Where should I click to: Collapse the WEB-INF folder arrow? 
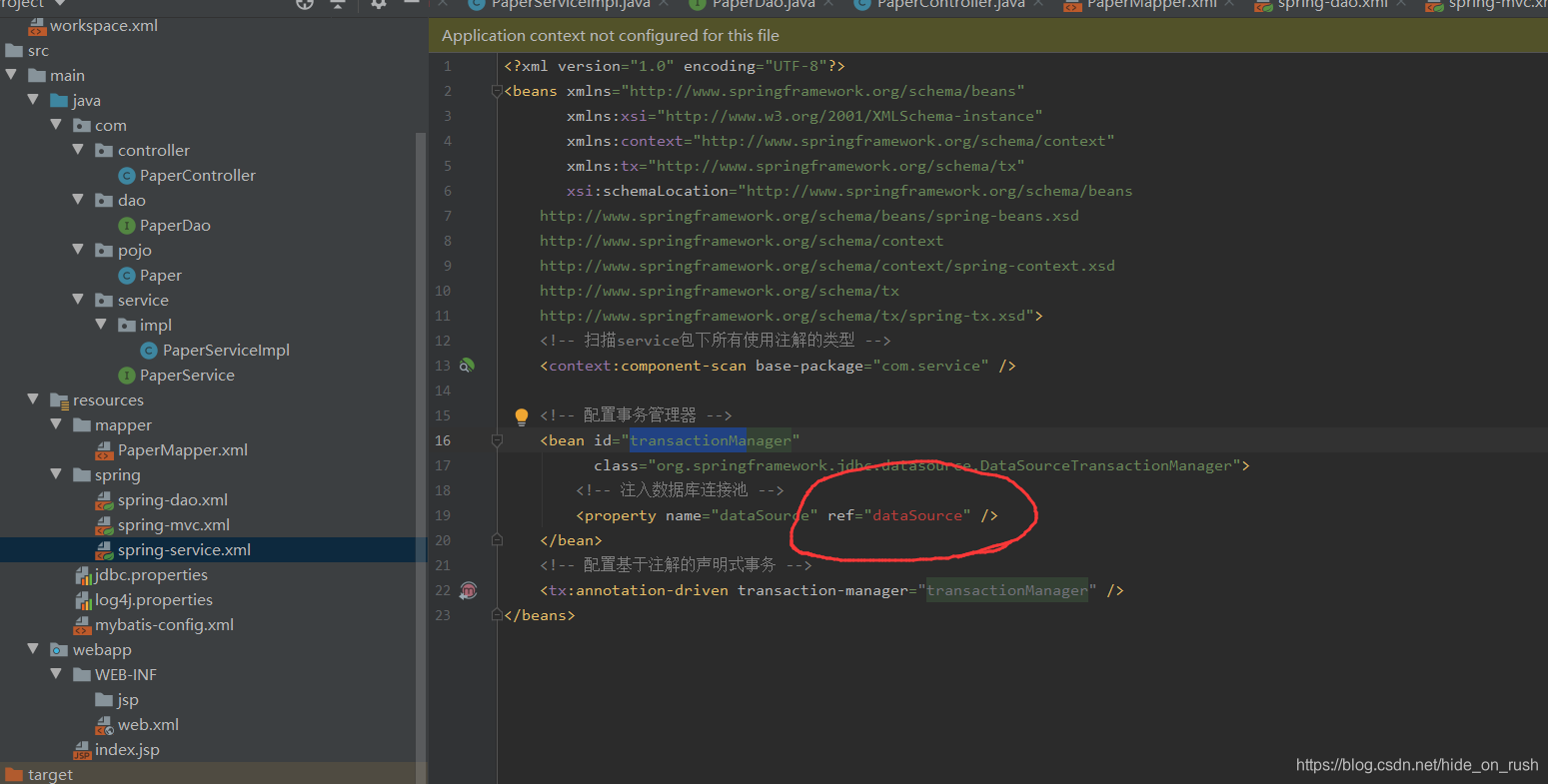(57, 674)
